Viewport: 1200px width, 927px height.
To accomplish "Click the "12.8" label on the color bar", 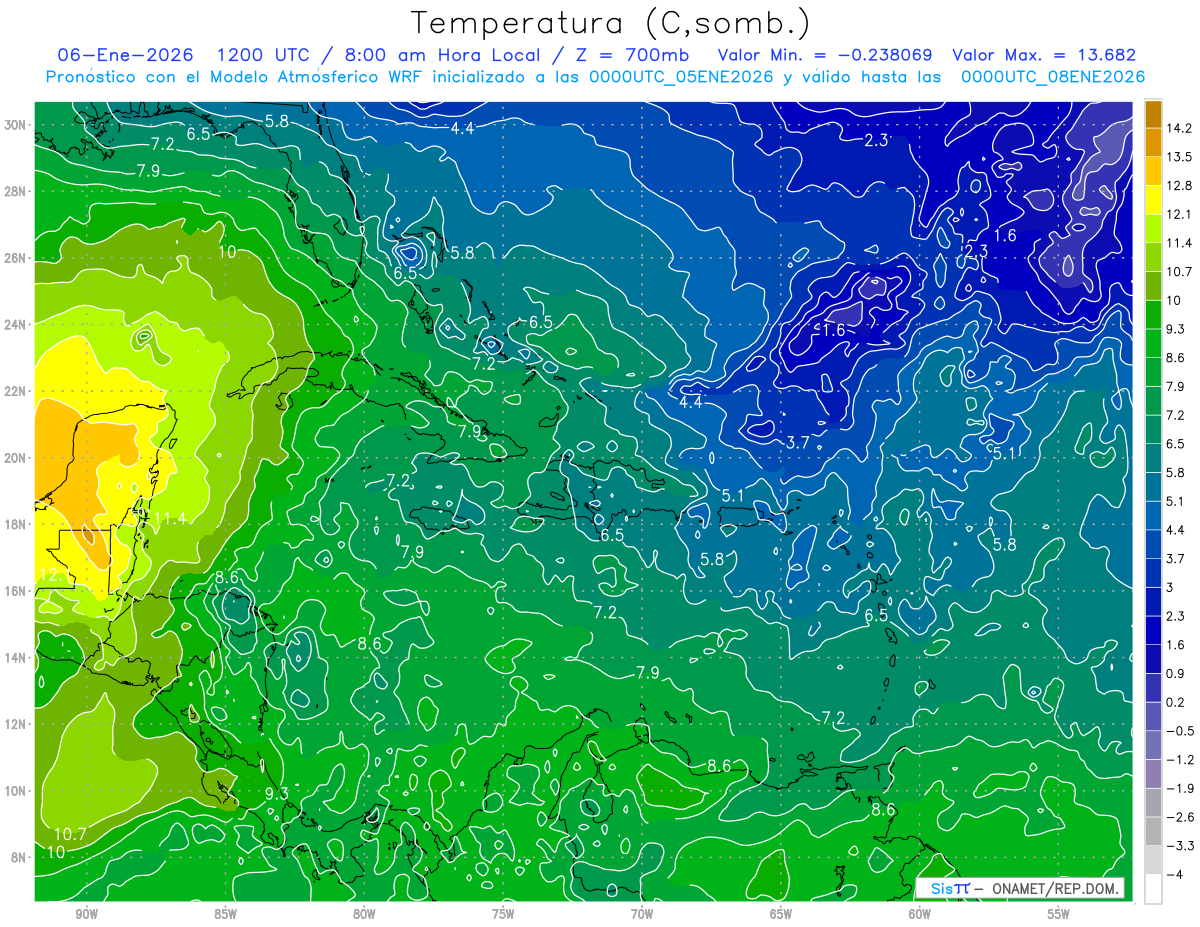I will point(1179,186).
